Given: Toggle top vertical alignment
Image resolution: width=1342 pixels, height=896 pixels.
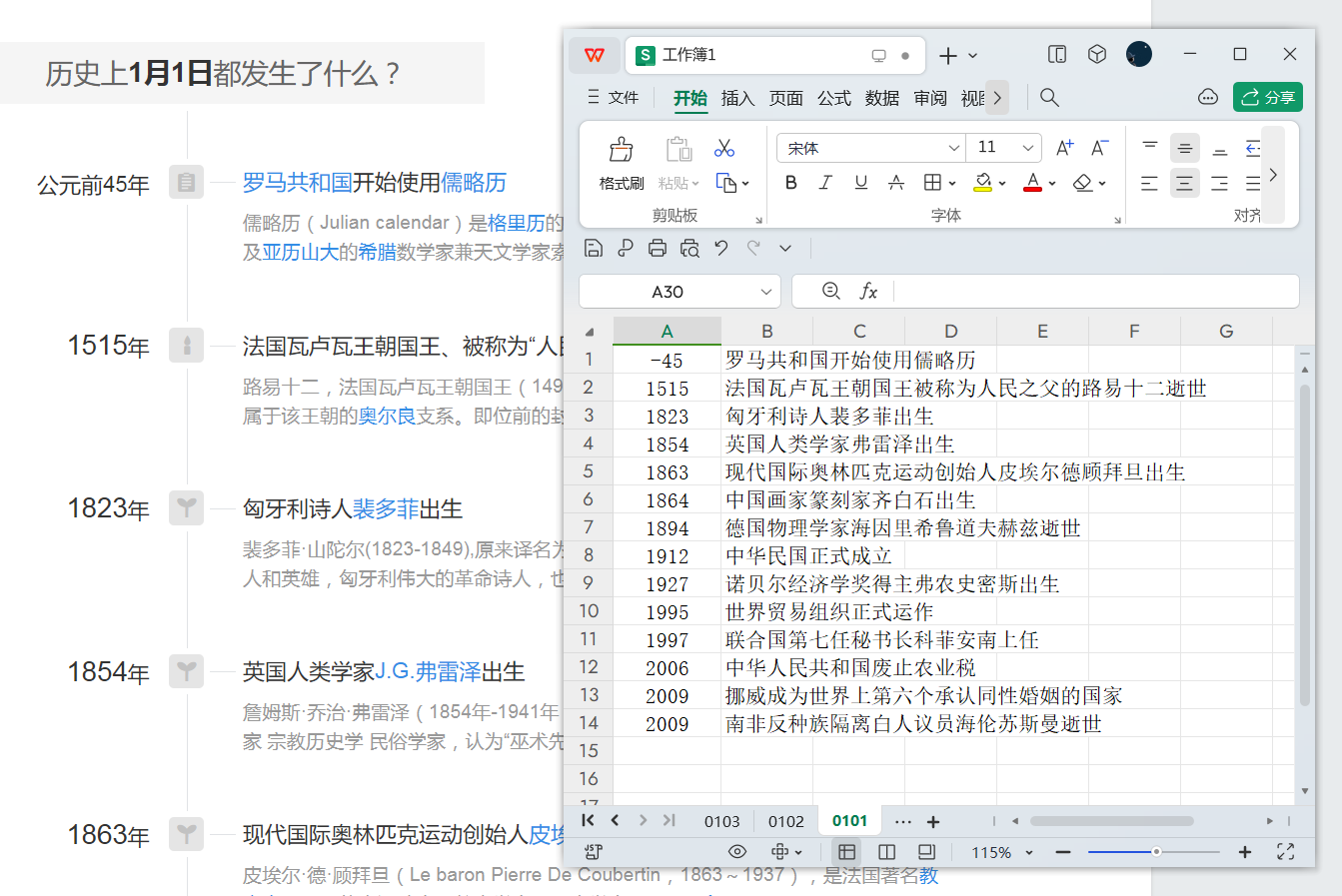Looking at the screenshot, I should tap(1150, 148).
